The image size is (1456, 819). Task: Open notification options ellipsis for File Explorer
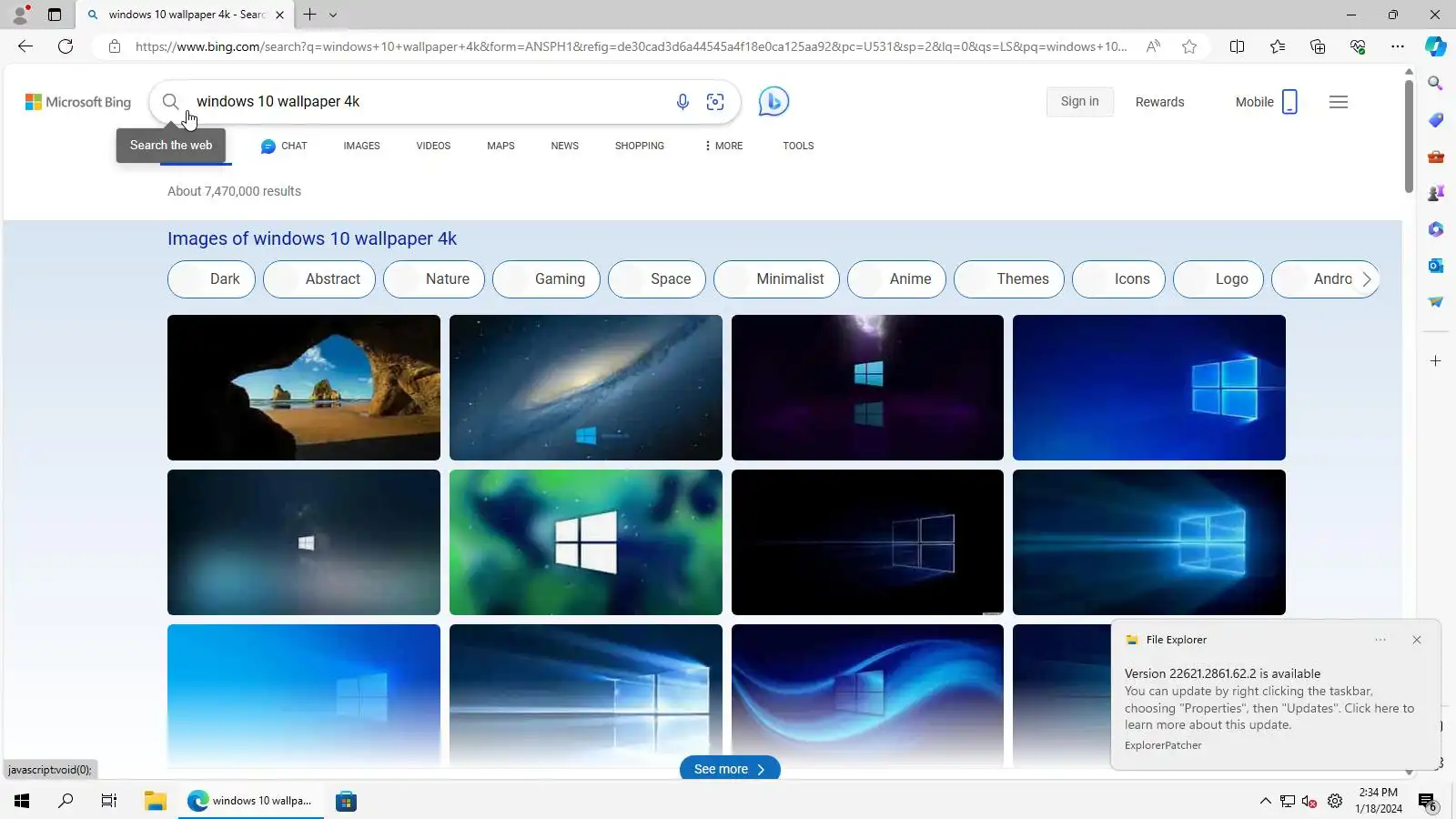coord(1380,640)
